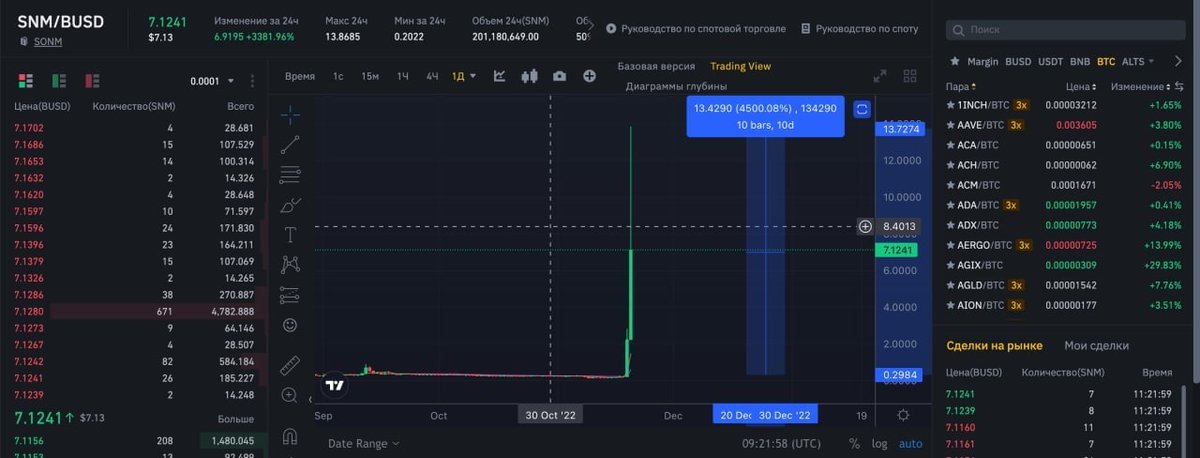The image size is (1200, 458).
Task: Show only buy orders in order book
Action: (59, 81)
